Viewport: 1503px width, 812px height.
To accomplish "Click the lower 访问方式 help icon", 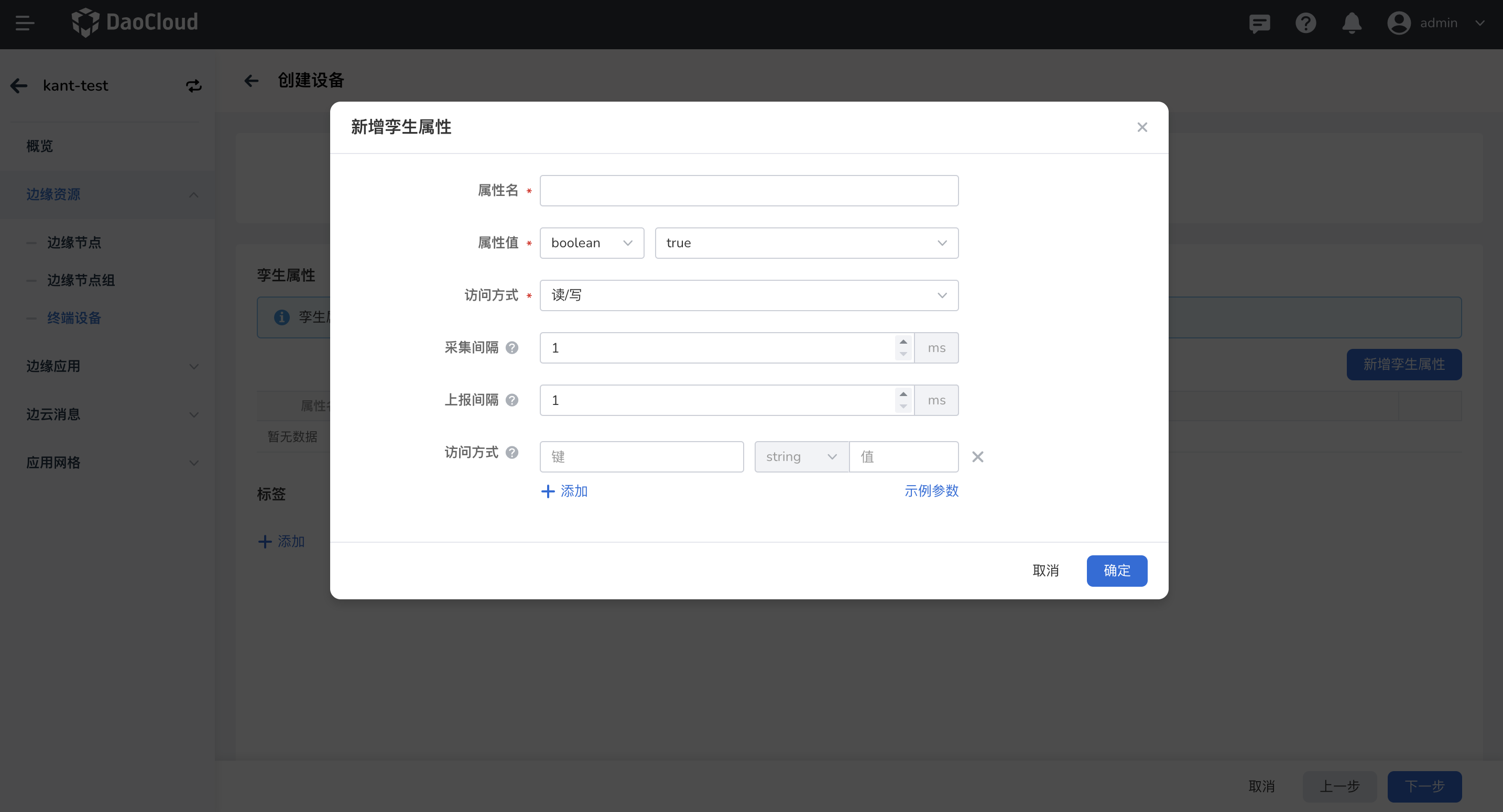I will (x=511, y=453).
